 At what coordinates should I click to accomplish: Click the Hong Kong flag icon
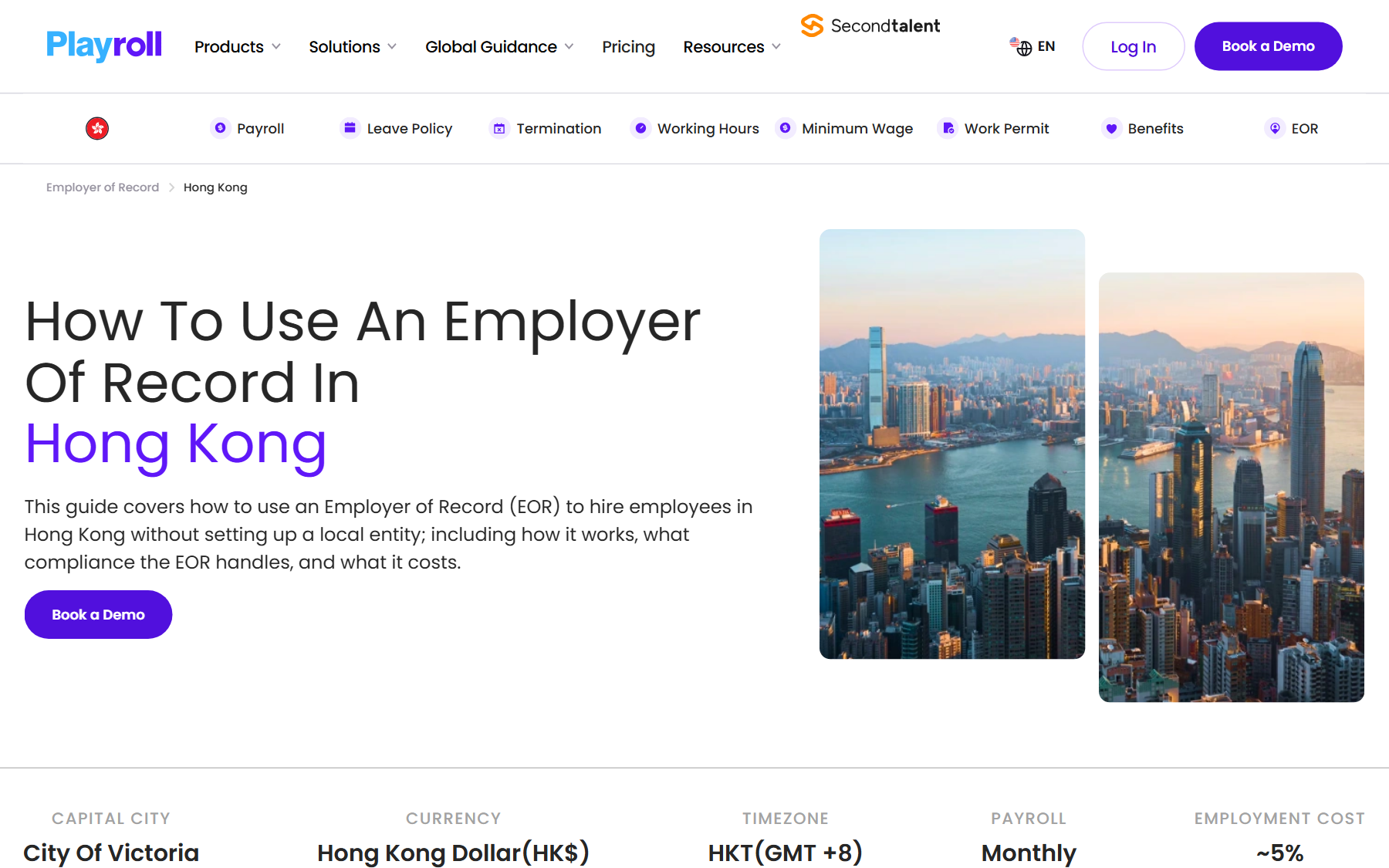(x=97, y=128)
